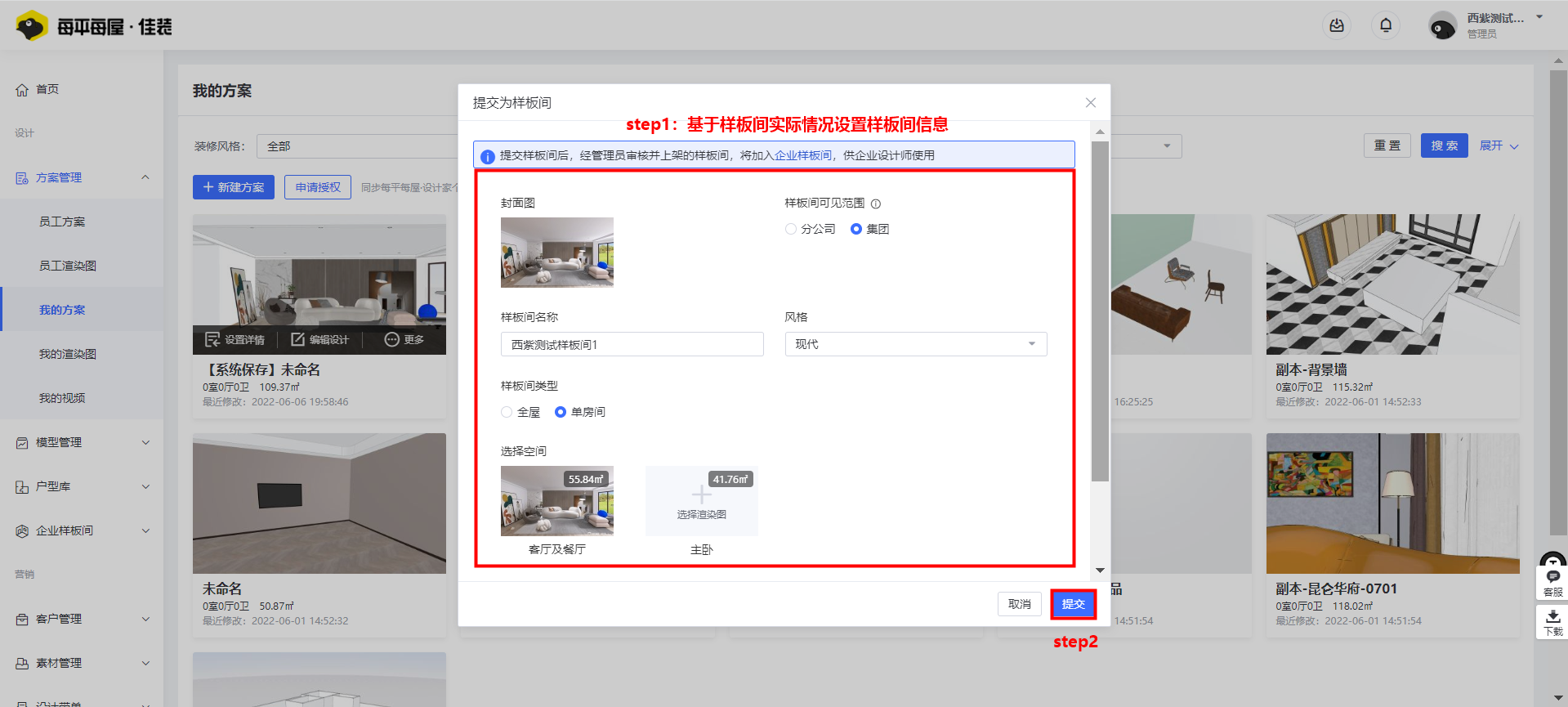Click the logo icon in header
This screenshot has width=1568, height=707.
[31, 26]
